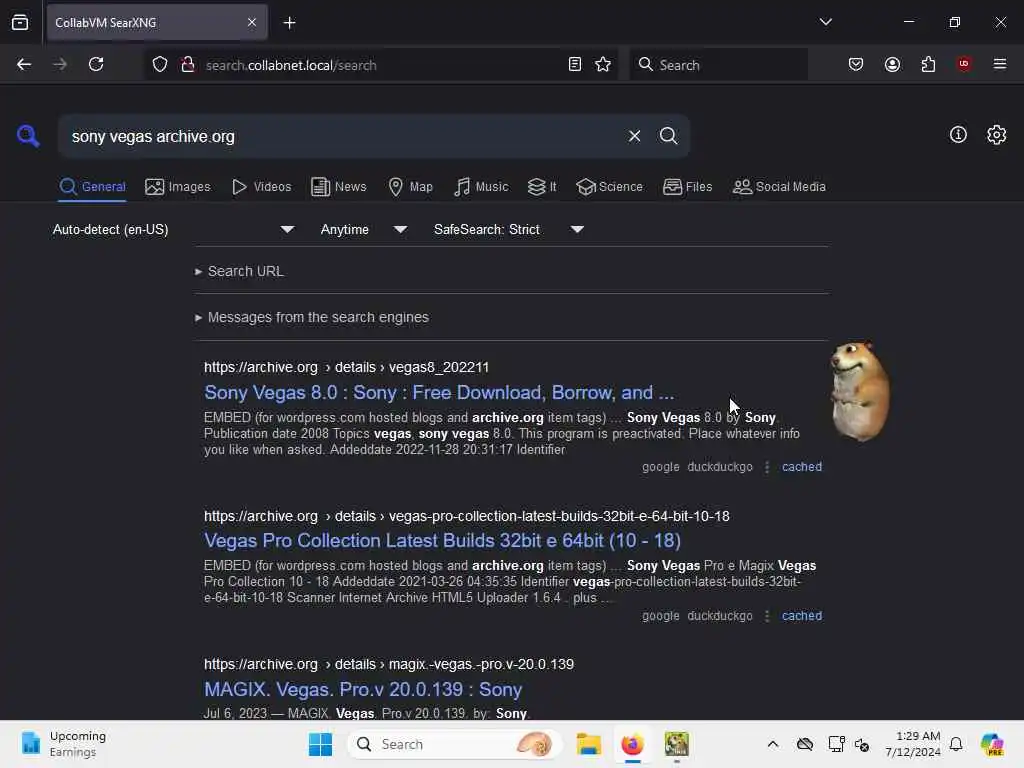The width and height of the screenshot is (1024, 768).
Task: Open SearXNG preferences gear icon
Action: (x=997, y=135)
